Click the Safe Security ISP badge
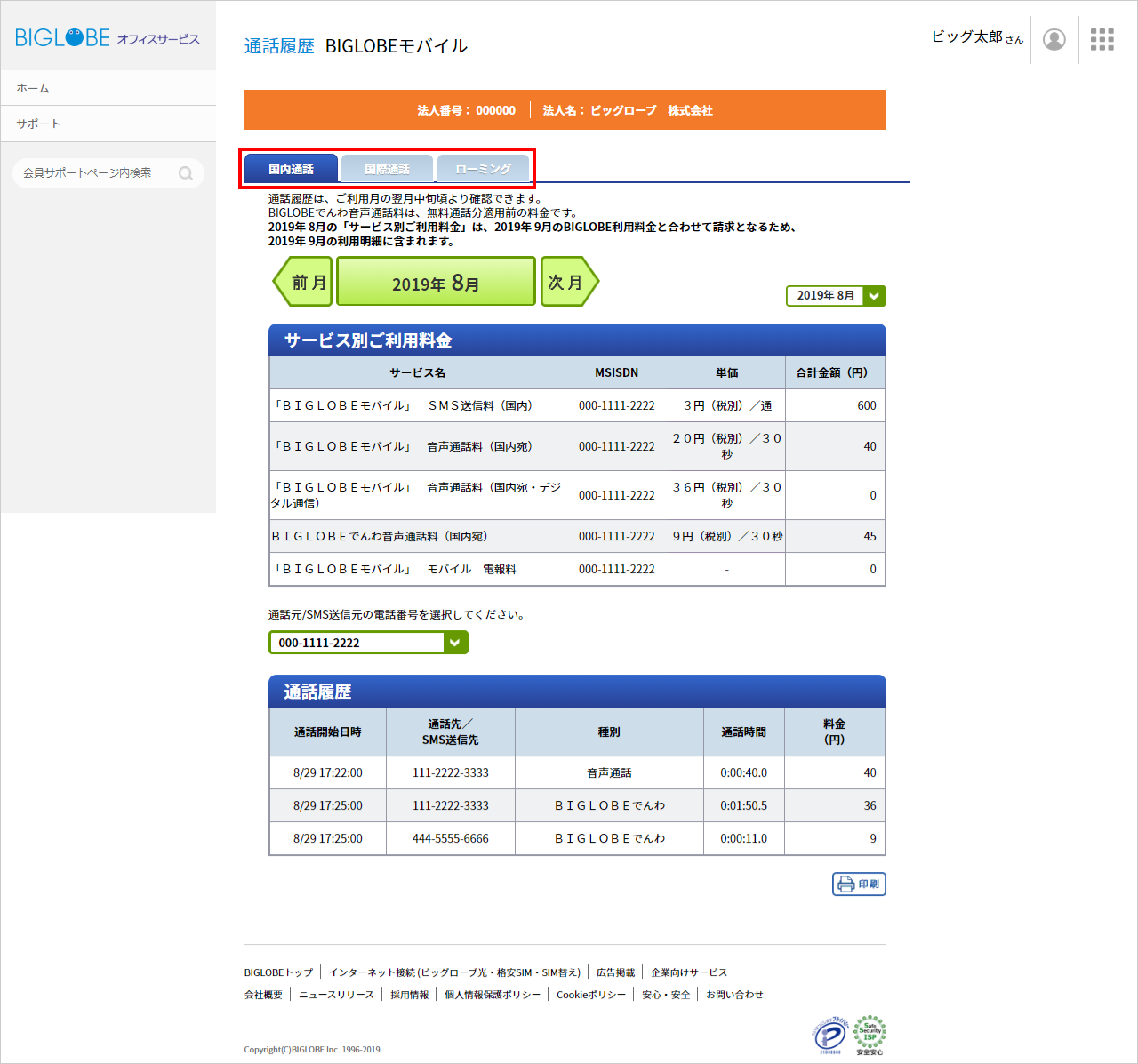This screenshot has width=1138, height=1064. click(870, 1036)
